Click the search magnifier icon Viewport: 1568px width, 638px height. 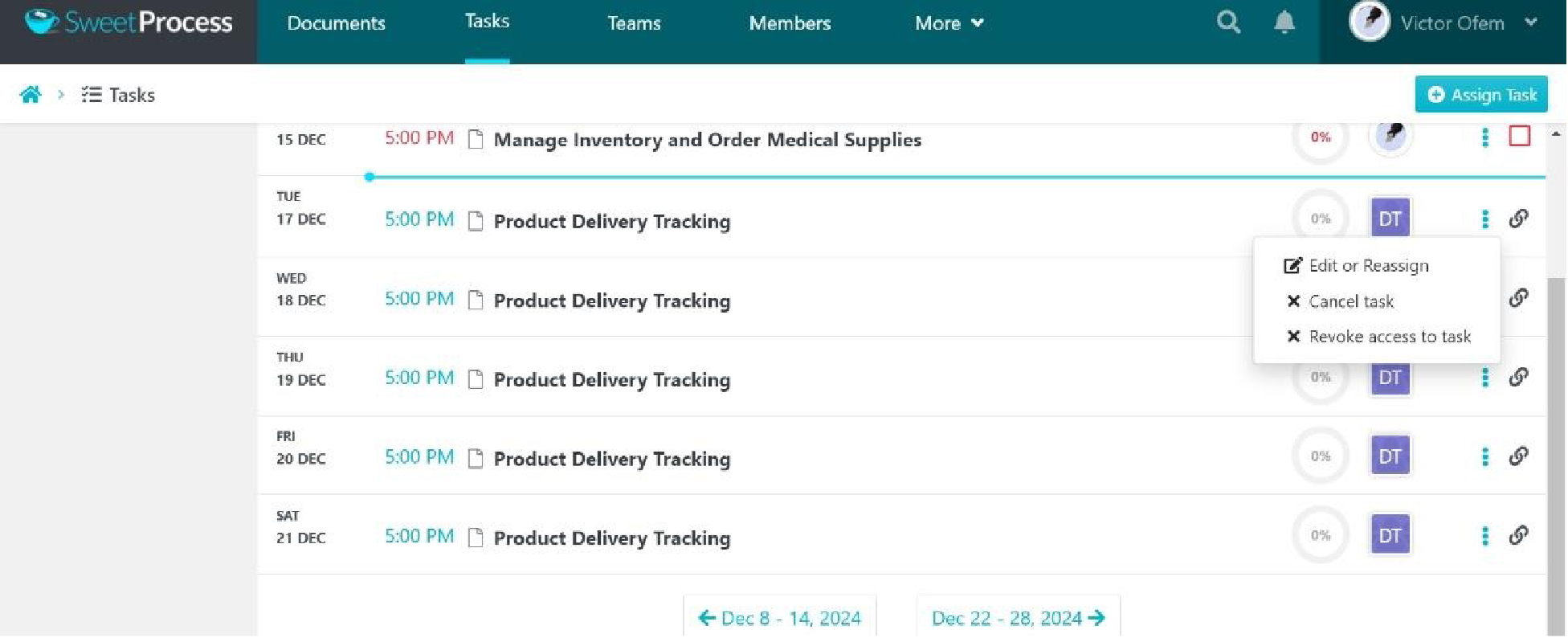coord(1227,22)
